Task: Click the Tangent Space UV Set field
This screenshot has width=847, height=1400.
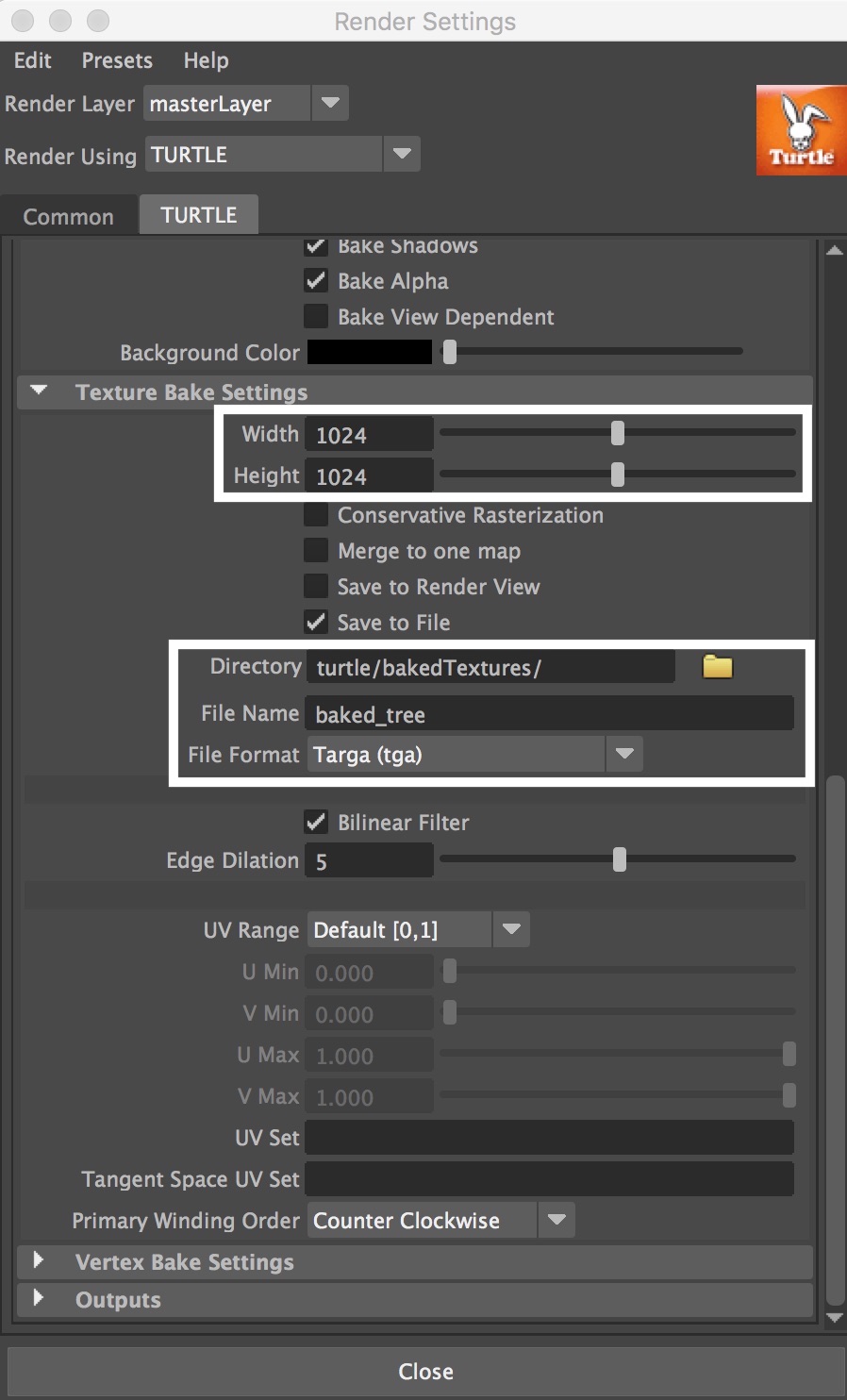Action: tap(549, 1179)
